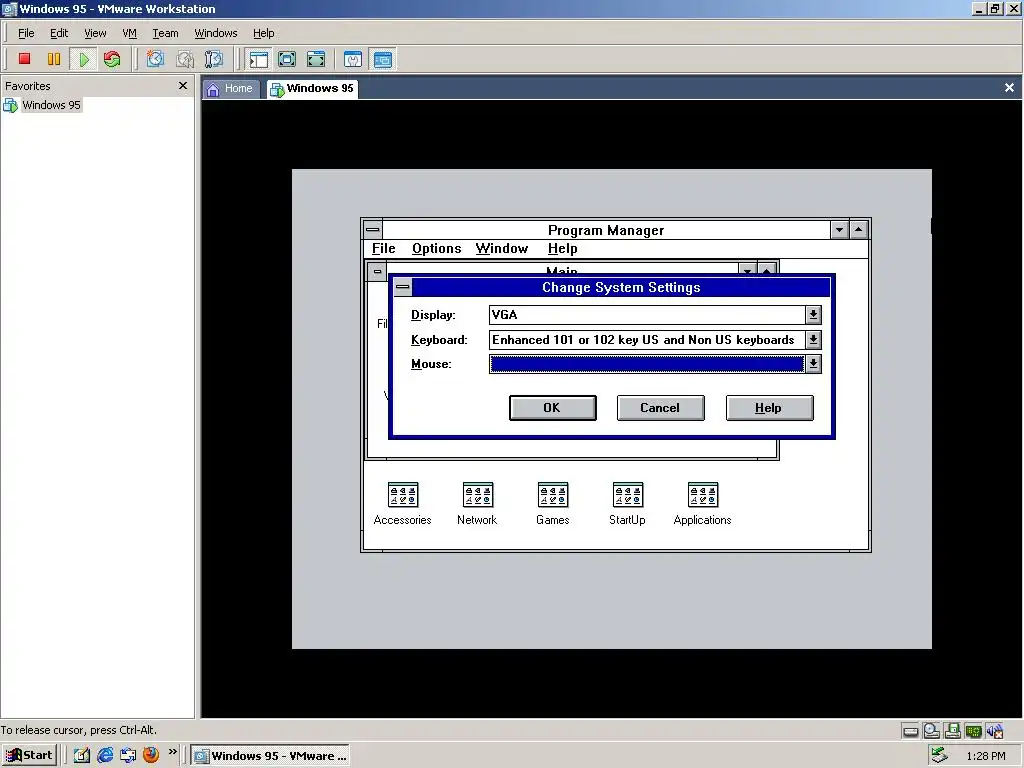Open VMware Windows menu
Screen dimensions: 1024x768
pos(216,33)
